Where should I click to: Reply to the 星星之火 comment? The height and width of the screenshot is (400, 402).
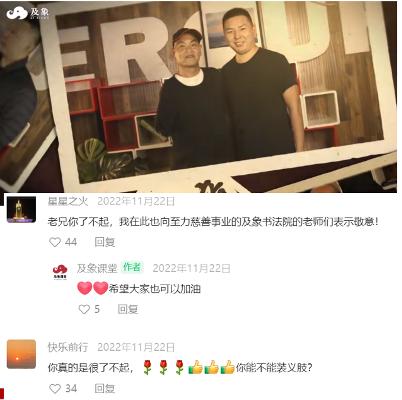[105, 242]
